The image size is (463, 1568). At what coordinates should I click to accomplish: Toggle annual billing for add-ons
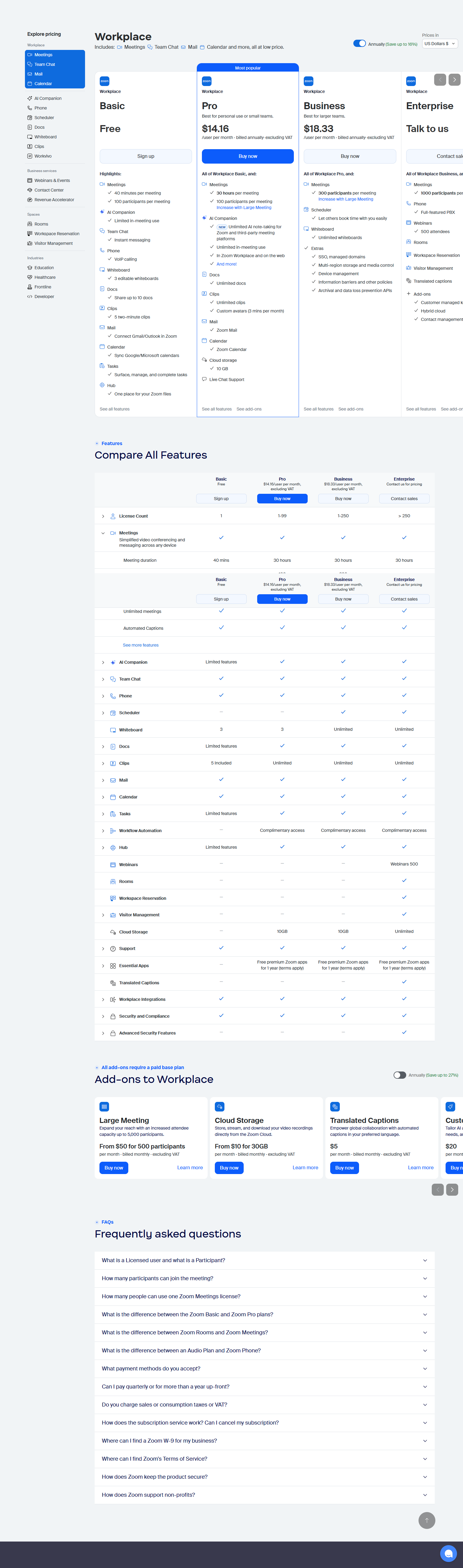click(x=400, y=1075)
